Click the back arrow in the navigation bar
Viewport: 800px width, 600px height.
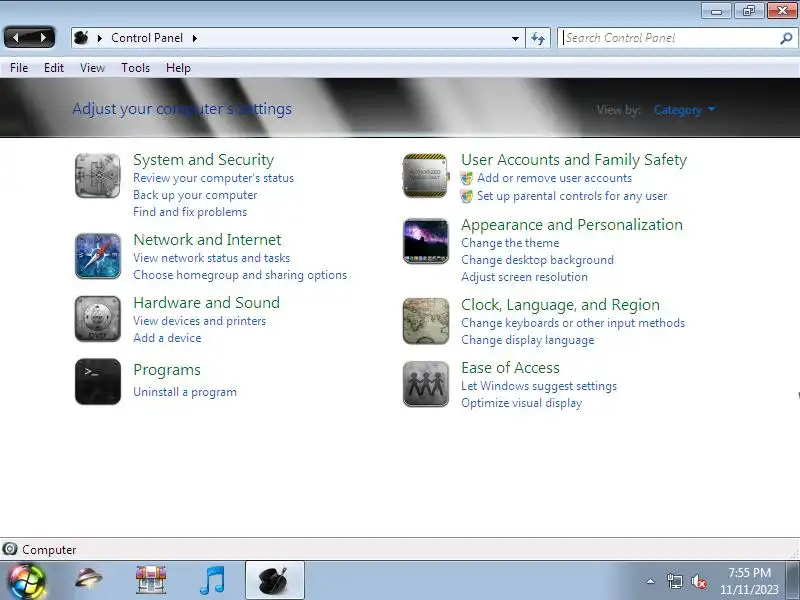[x=16, y=37]
